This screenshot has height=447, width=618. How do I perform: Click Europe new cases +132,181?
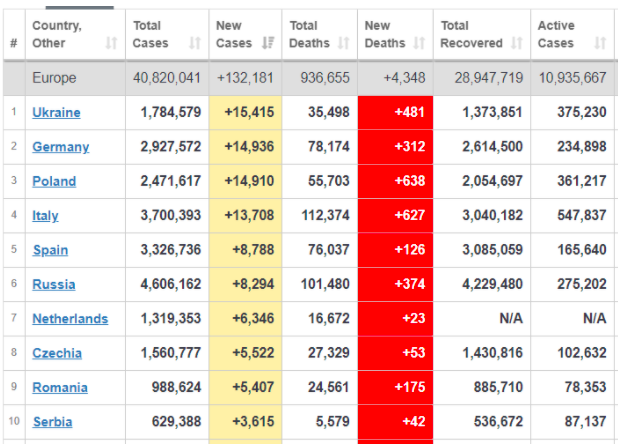[x=245, y=78]
